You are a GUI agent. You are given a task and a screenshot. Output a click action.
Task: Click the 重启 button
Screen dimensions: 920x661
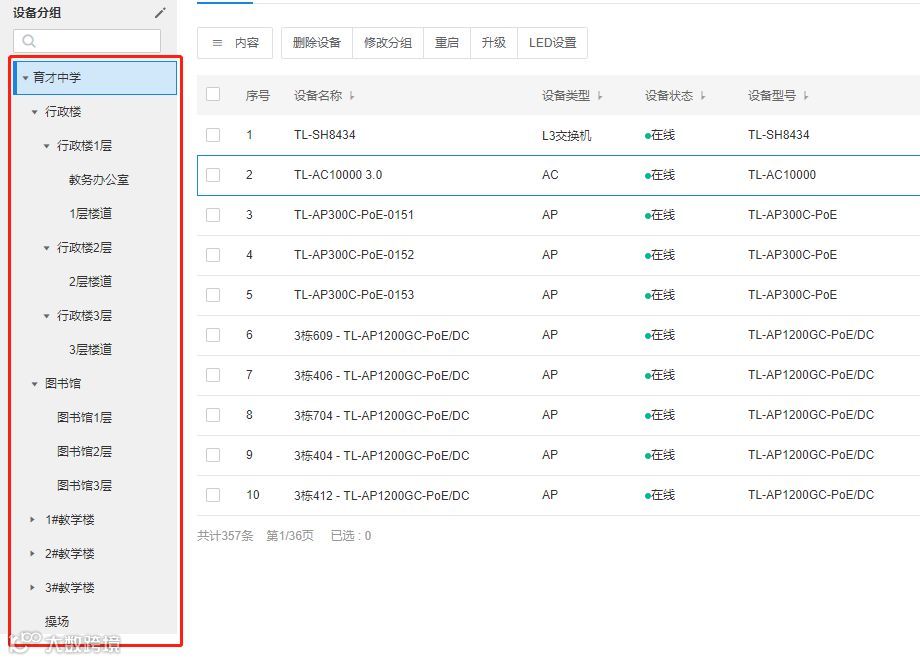[x=447, y=43]
